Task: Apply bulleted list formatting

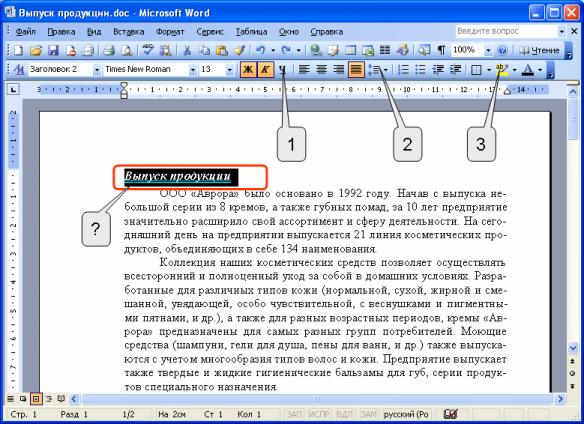Action: (x=420, y=69)
